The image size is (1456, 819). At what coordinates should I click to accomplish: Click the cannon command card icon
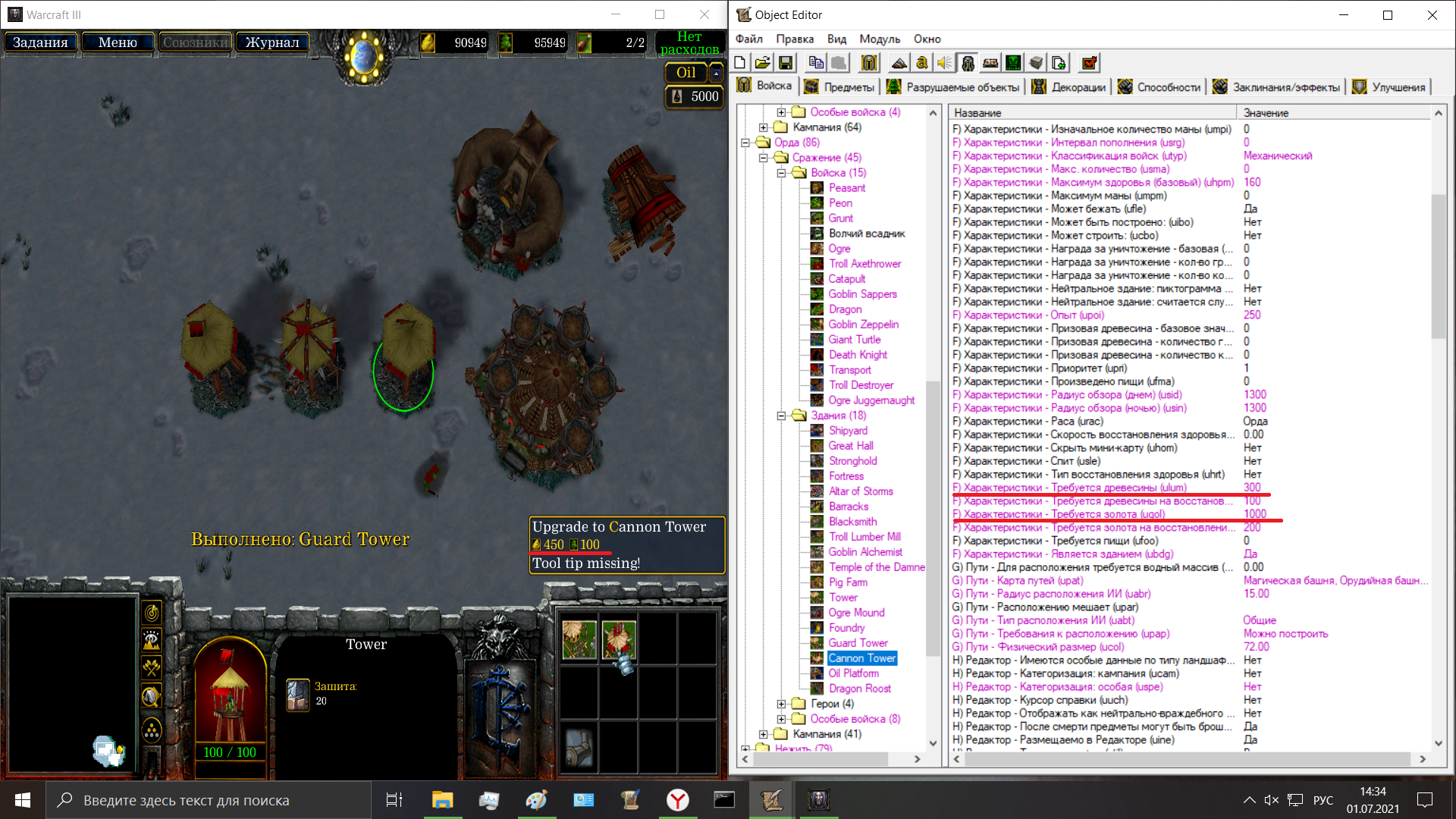pyautogui.click(x=579, y=746)
